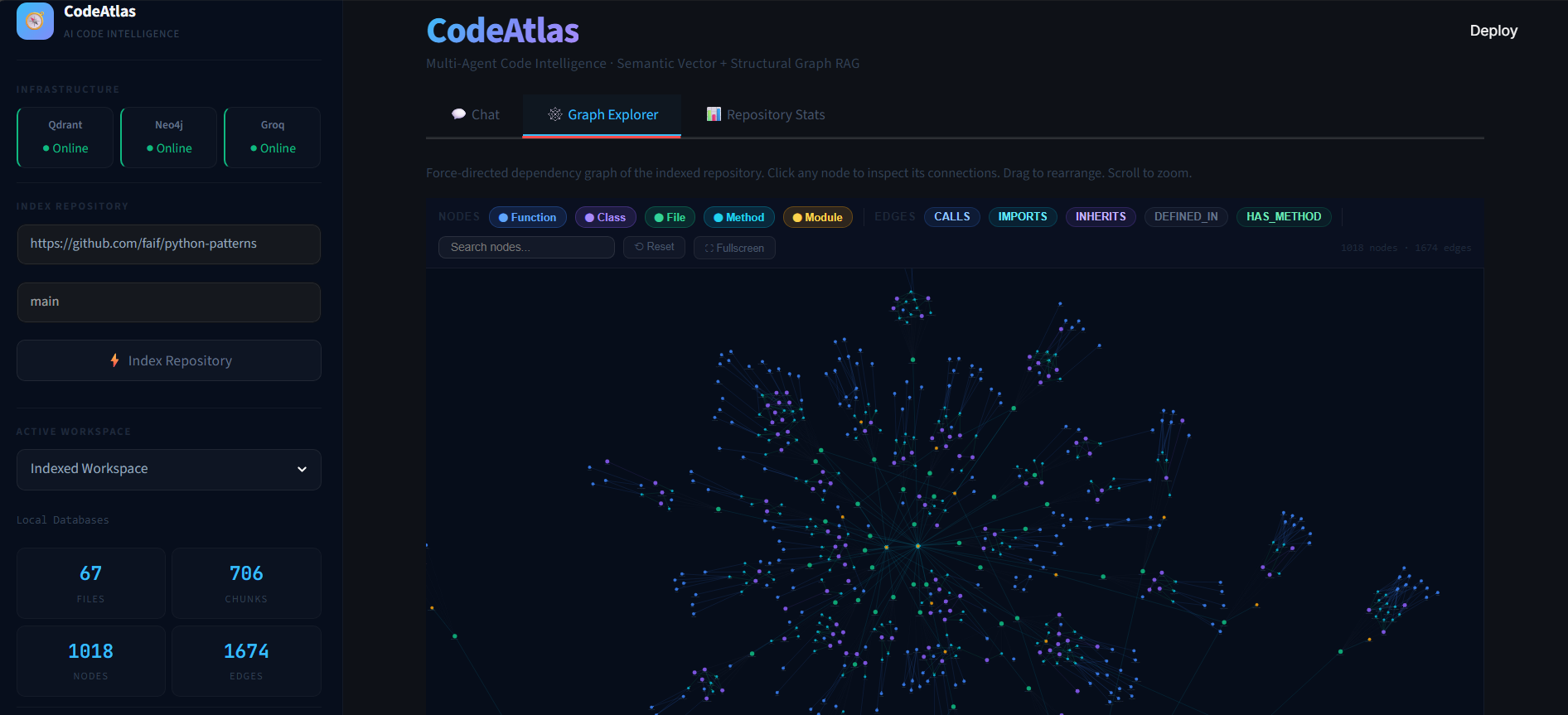Click the lightning bolt on Index Repository
Screen dimensions: 1568x715
[x=115, y=360]
